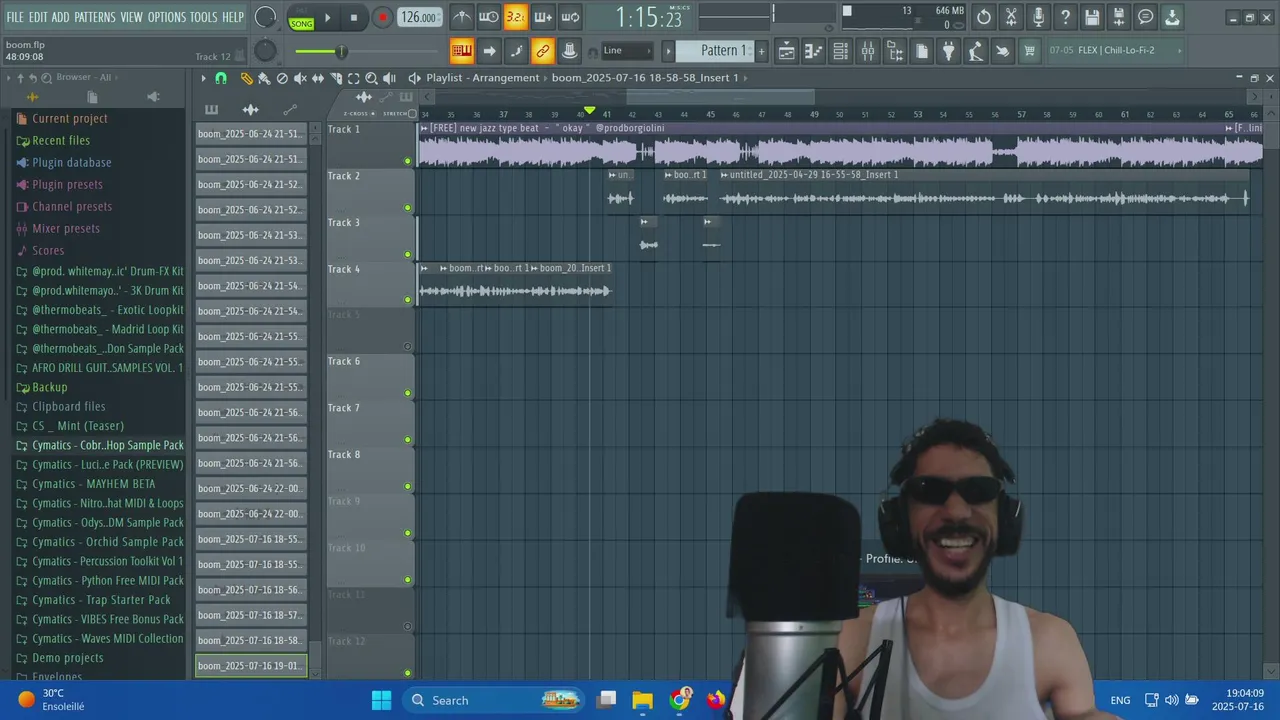The image size is (1280, 720).
Task: Open the pattern options arrow left of Pattern 1
Action: click(669, 51)
